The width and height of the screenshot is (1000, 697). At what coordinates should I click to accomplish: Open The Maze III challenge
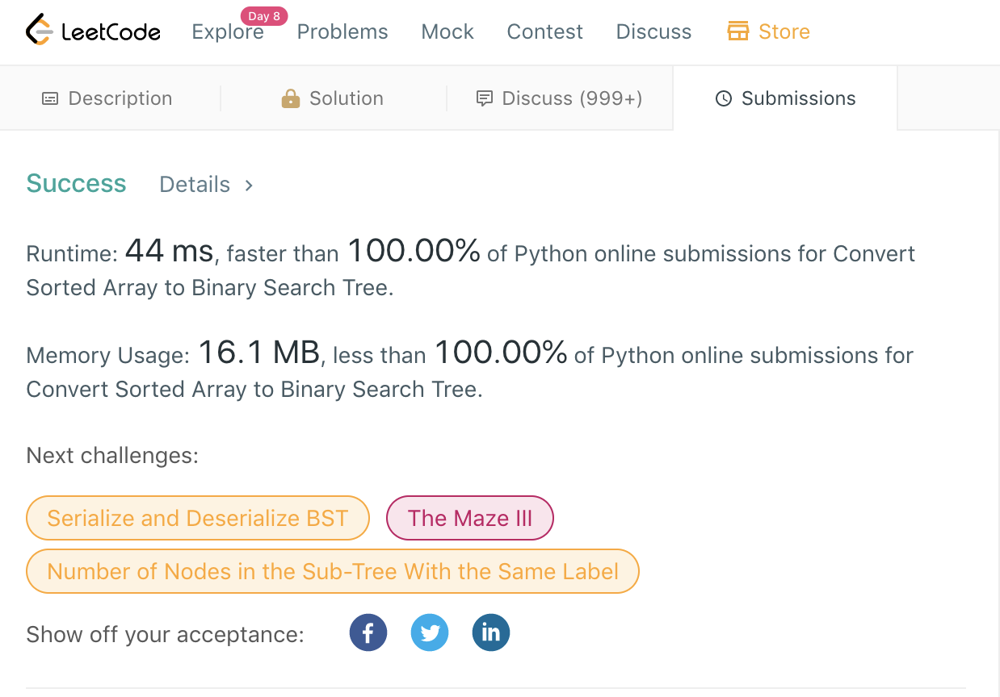(x=469, y=518)
